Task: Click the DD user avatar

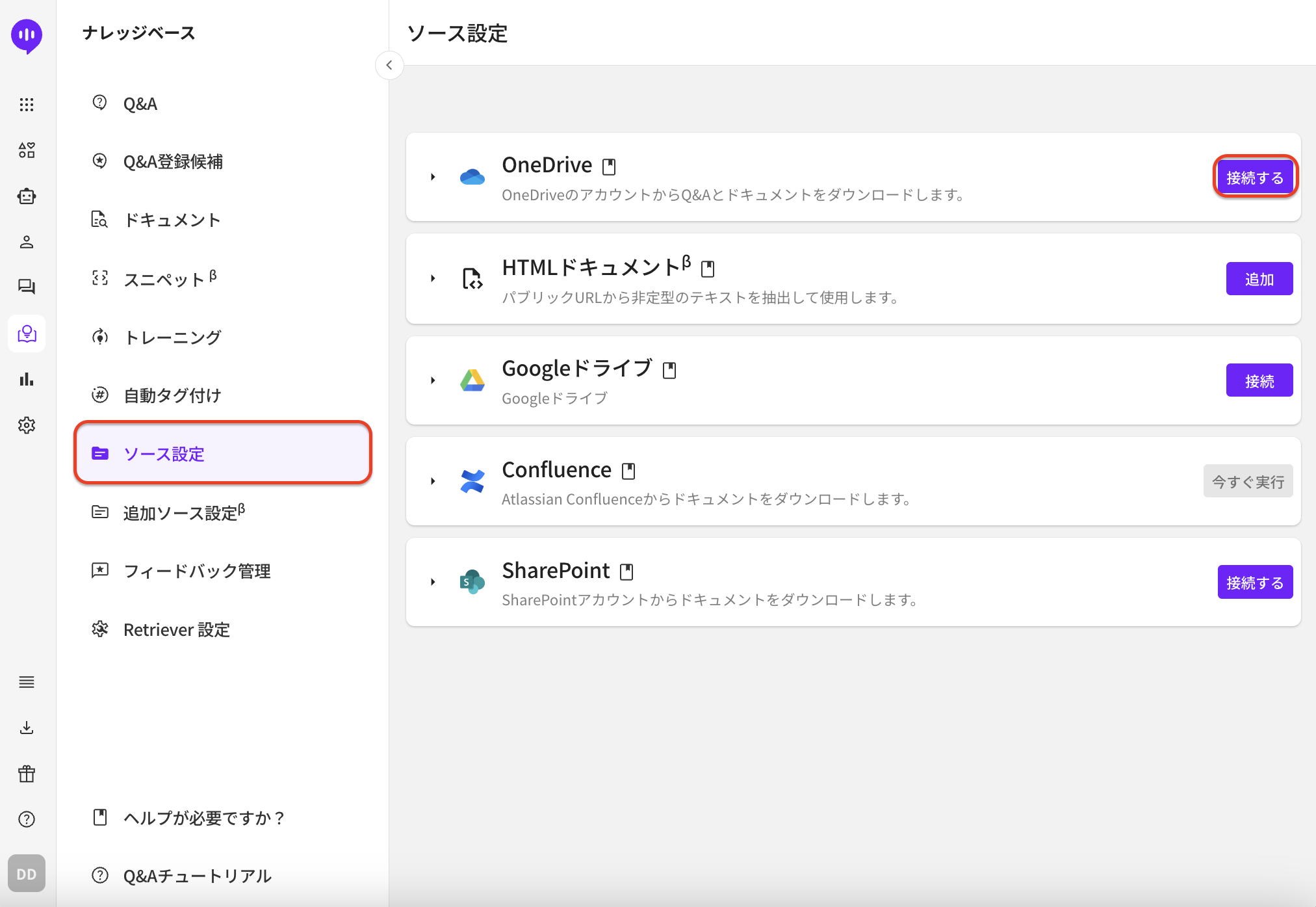Action: point(27,874)
